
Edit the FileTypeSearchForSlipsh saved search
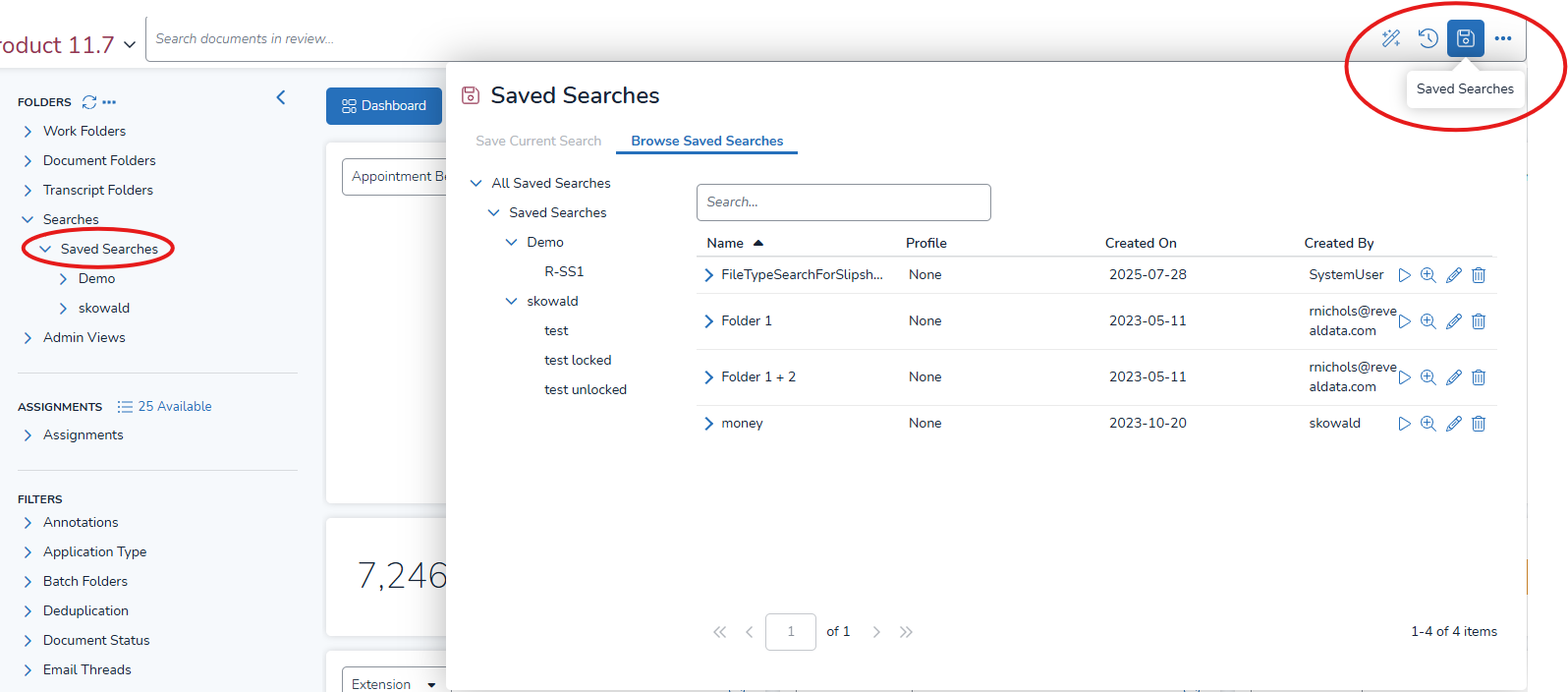tap(1454, 275)
